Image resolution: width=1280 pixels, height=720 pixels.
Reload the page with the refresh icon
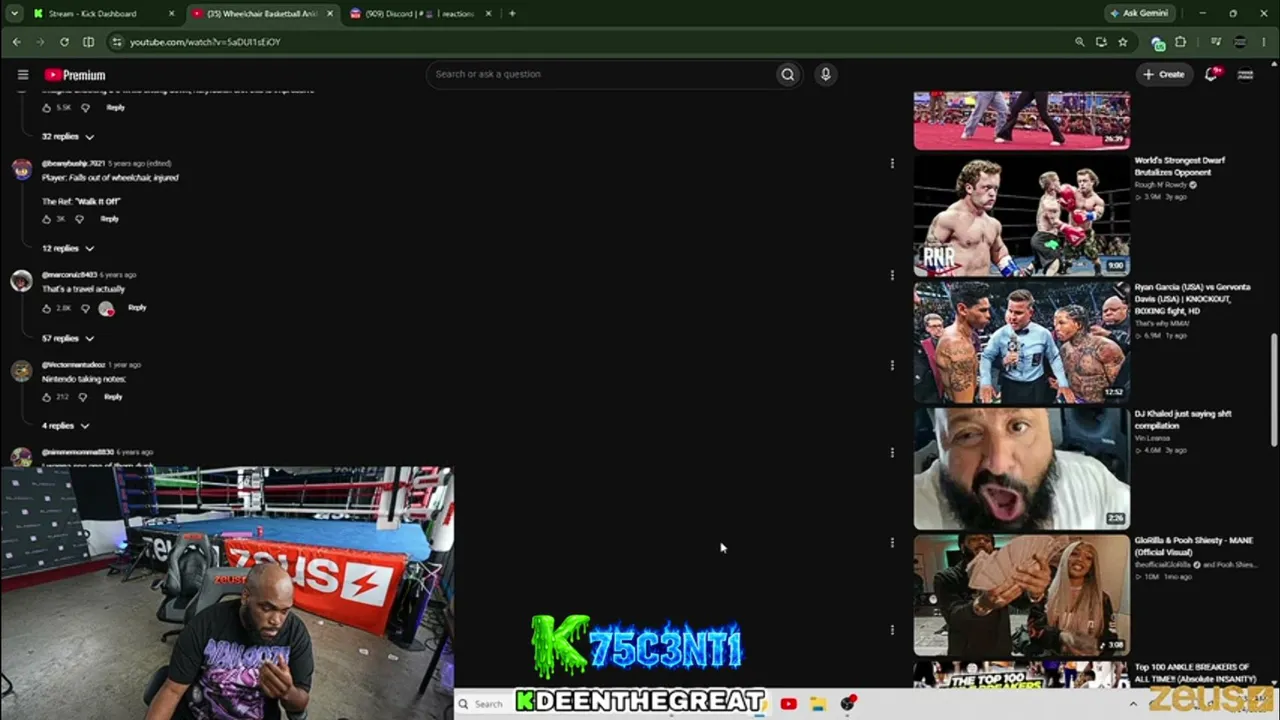tap(64, 42)
